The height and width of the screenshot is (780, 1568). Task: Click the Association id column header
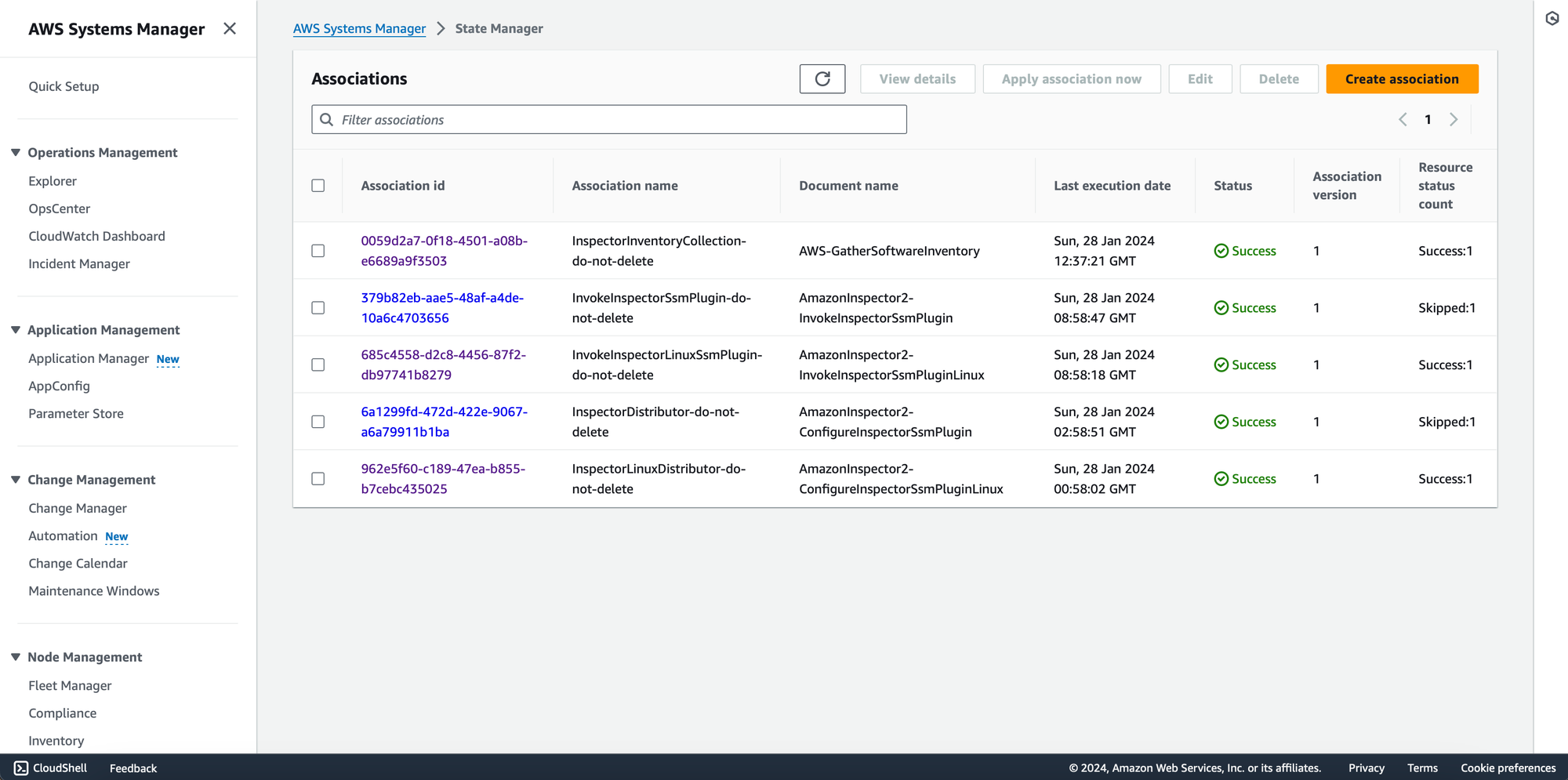(x=402, y=186)
